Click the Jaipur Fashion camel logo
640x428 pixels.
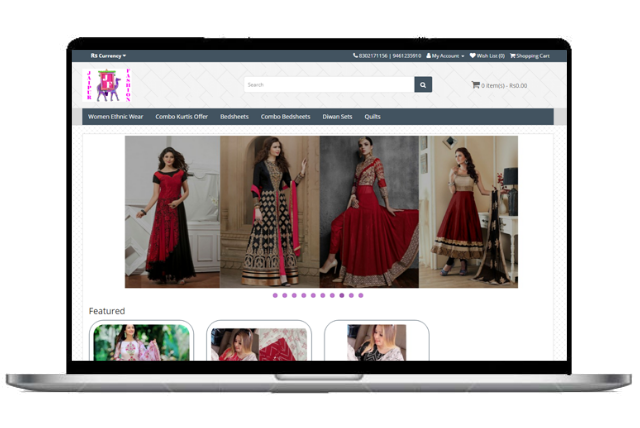[x=107, y=85]
